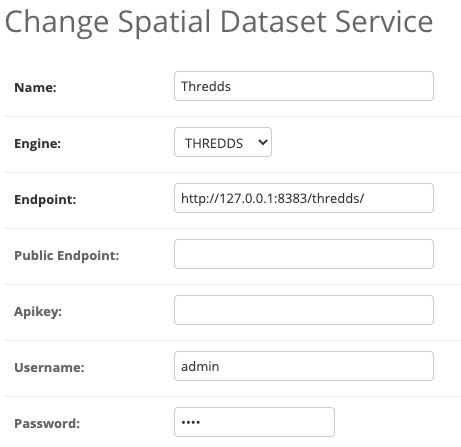Image resolution: width=461 pixels, height=447 pixels.
Task: Click the 'Public Endpoint:' label
Action: coord(67,256)
